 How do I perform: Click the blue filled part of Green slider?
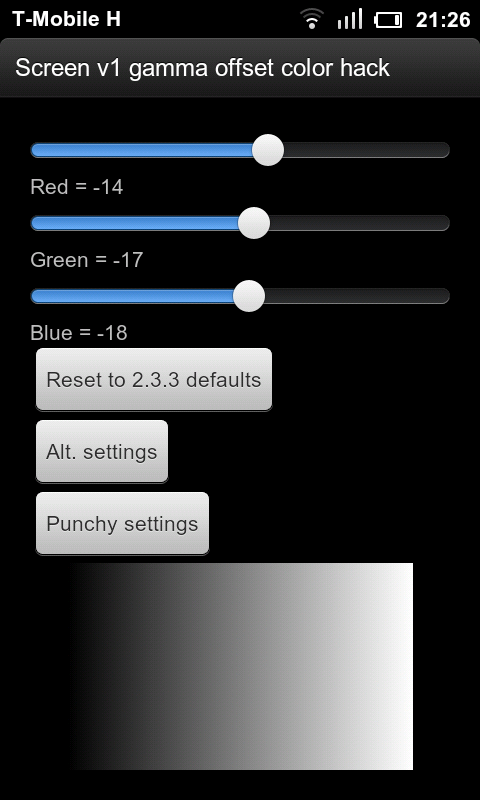point(134,223)
